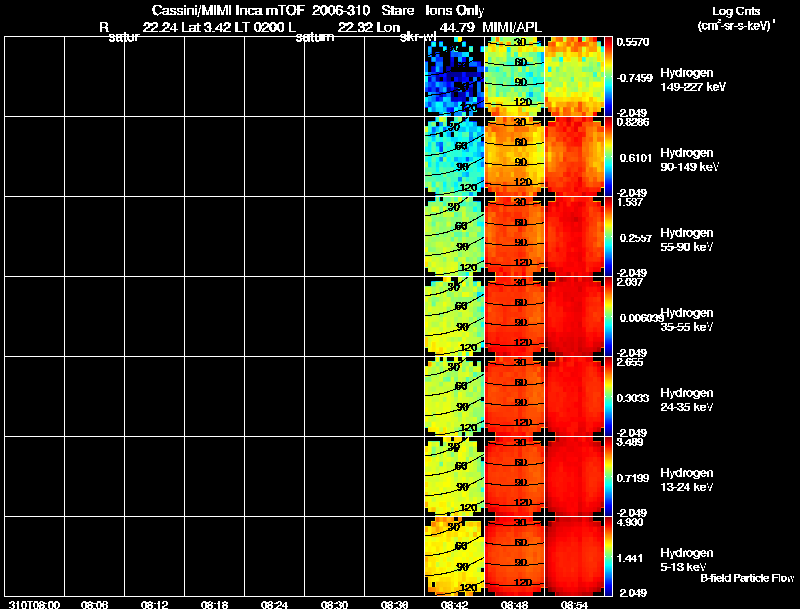800x609 pixels.
Task: Click the 08:54 image in the Hydrogen 13-24 keV row
Action: pos(574,477)
